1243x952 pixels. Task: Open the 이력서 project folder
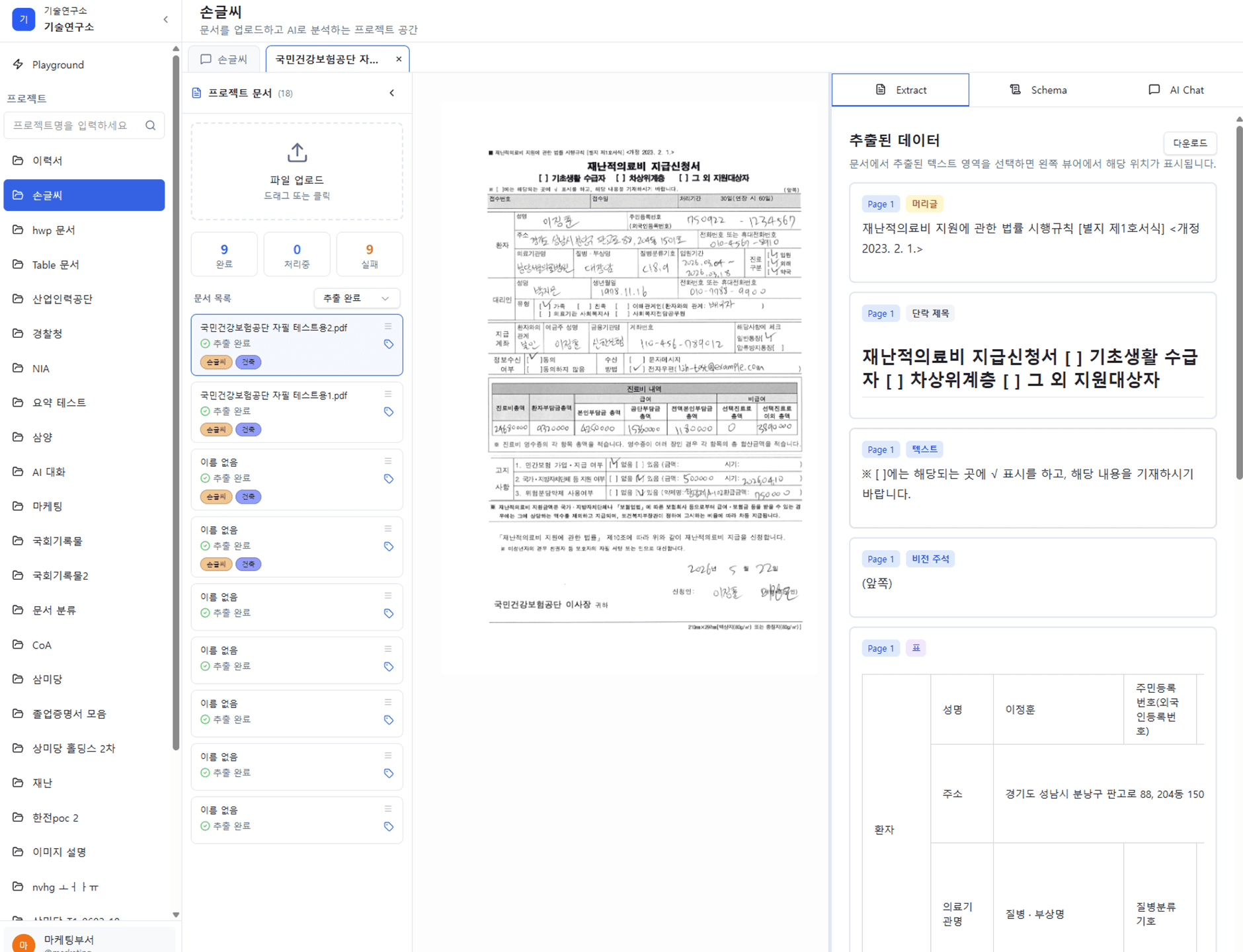pyautogui.click(x=84, y=161)
